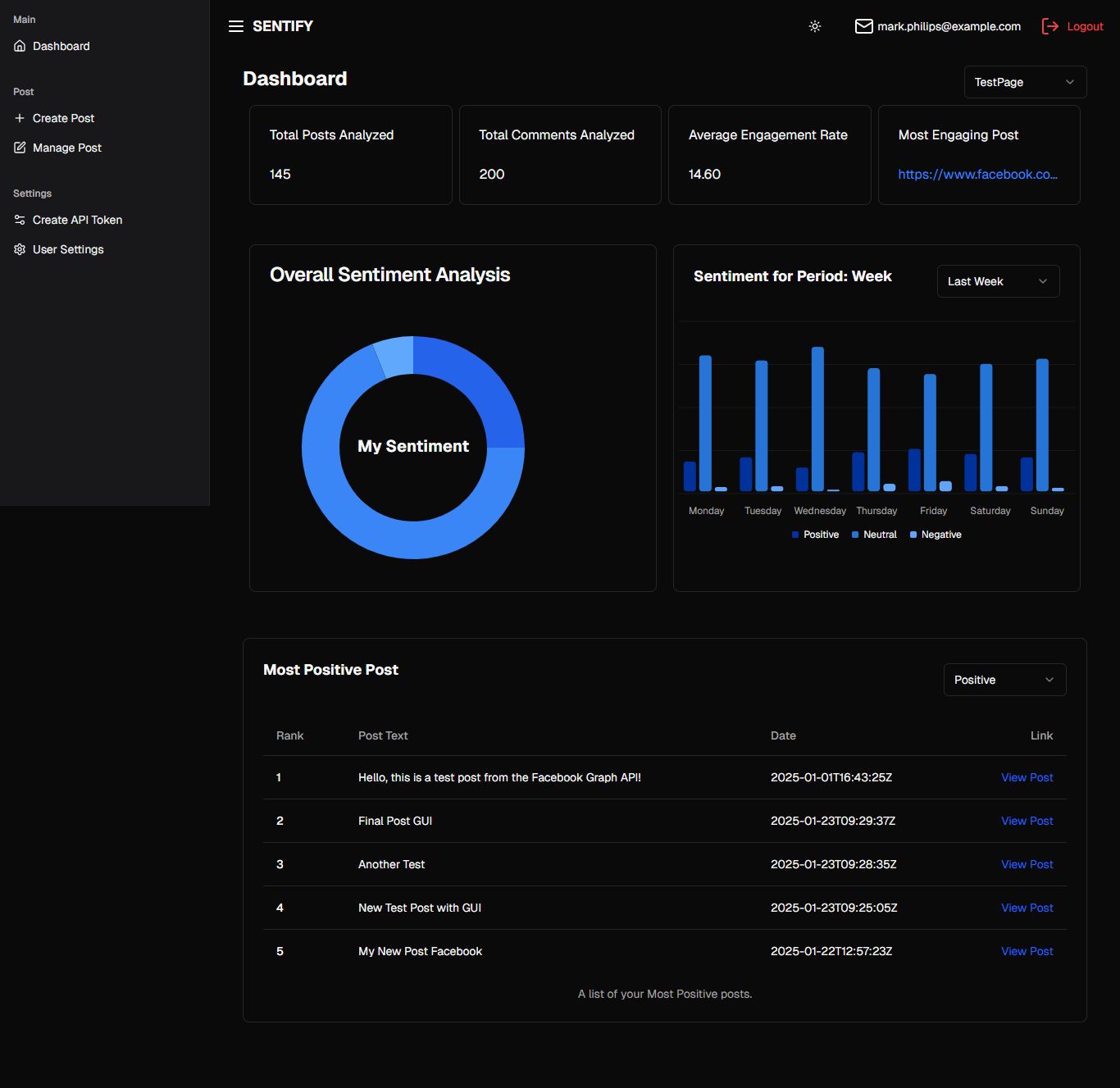Click the home icon next to Dashboard
Image resolution: width=1120 pixels, height=1088 pixels.
tap(20, 46)
